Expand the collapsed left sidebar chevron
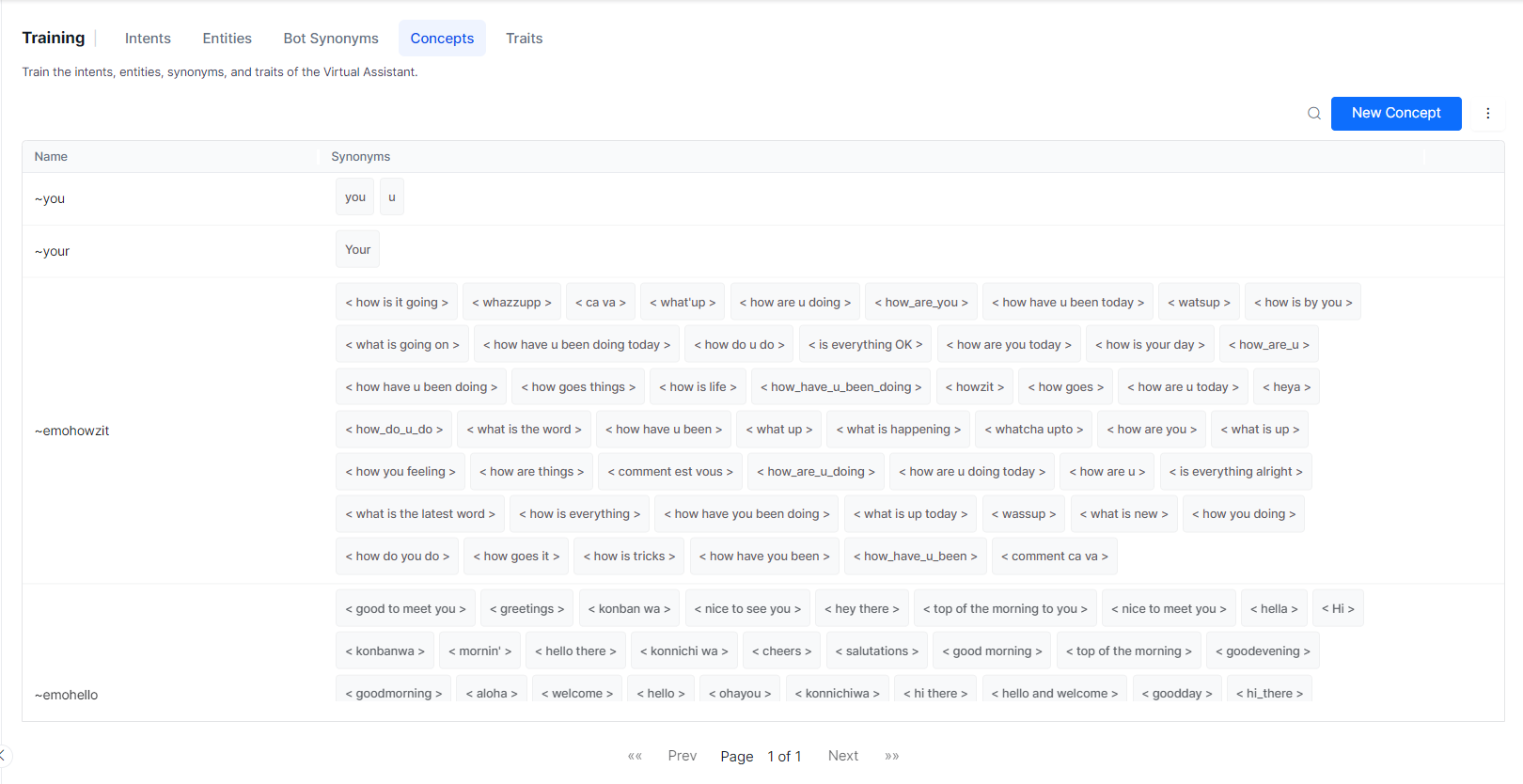 click(3, 755)
